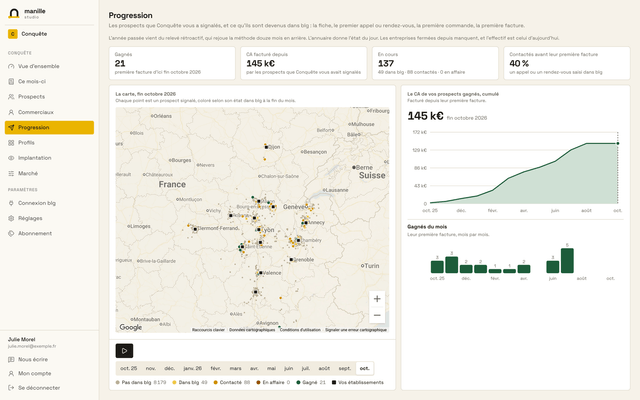
Task: Open the Prospects menu item
Action: pos(49,97)
